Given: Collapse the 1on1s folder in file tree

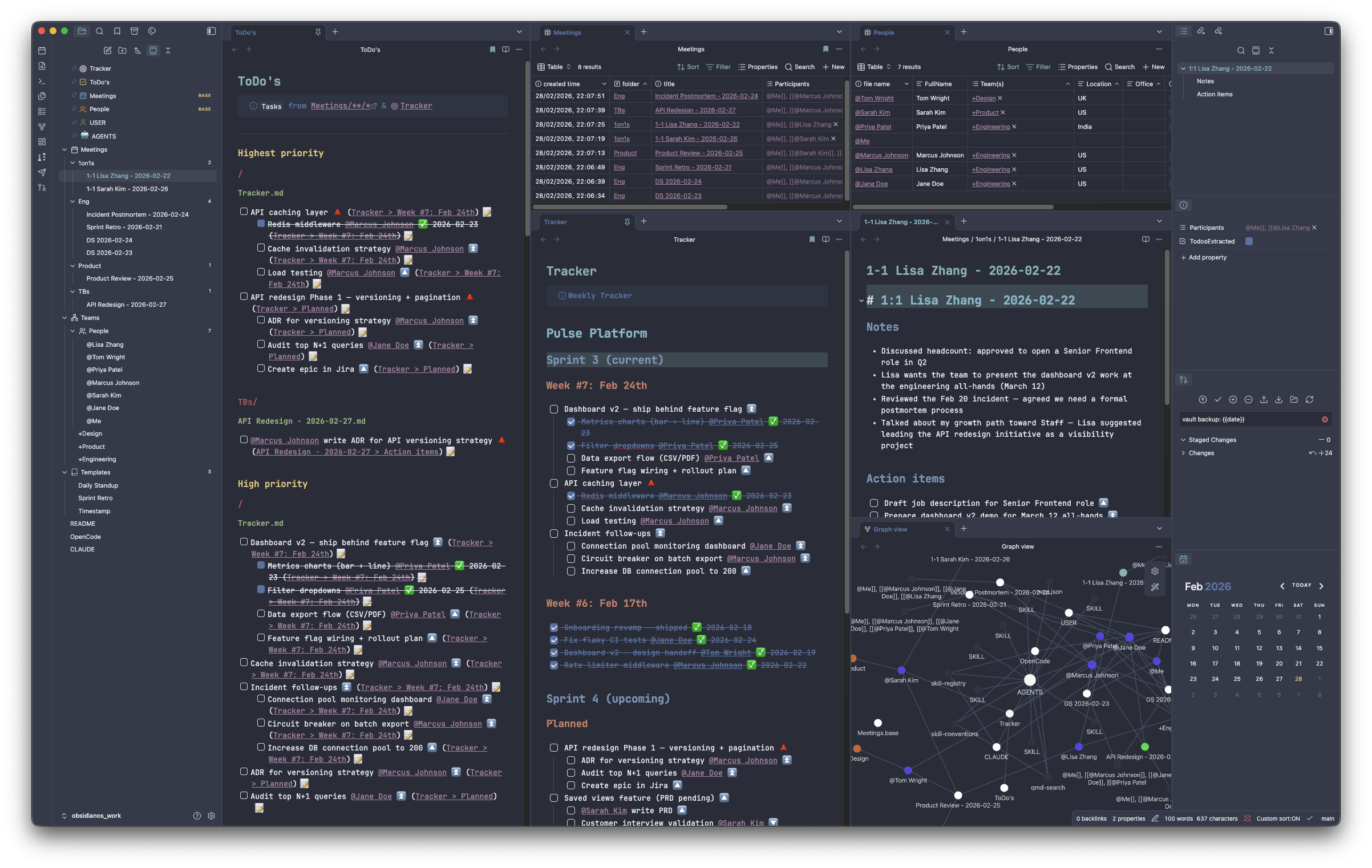Looking at the screenshot, I should pos(72,163).
